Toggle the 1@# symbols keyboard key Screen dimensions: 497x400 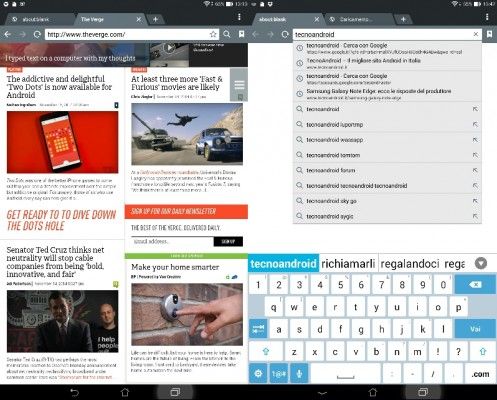(279, 373)
